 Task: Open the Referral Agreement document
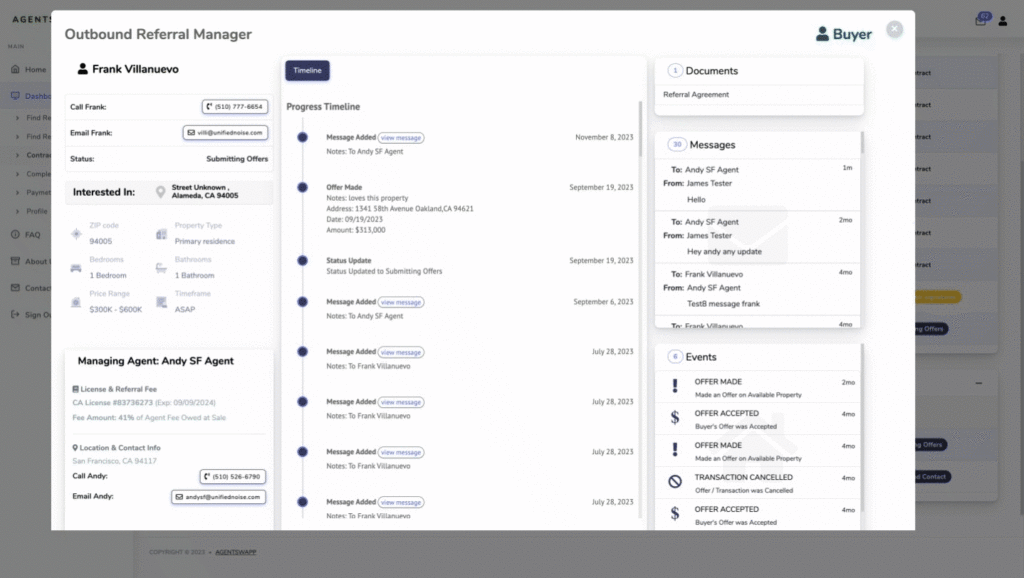pos(696,95)
